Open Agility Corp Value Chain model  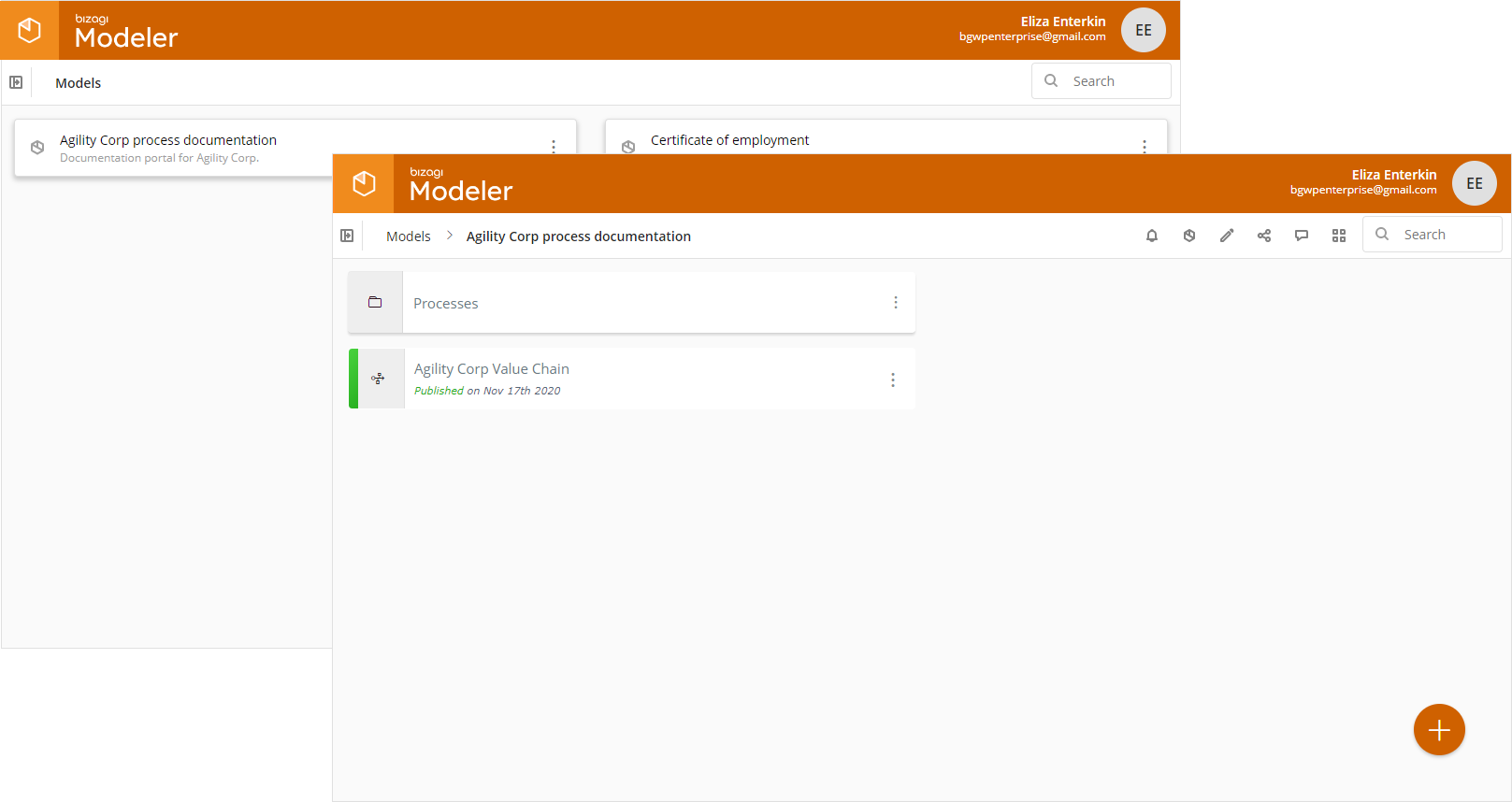pos(631,379)
